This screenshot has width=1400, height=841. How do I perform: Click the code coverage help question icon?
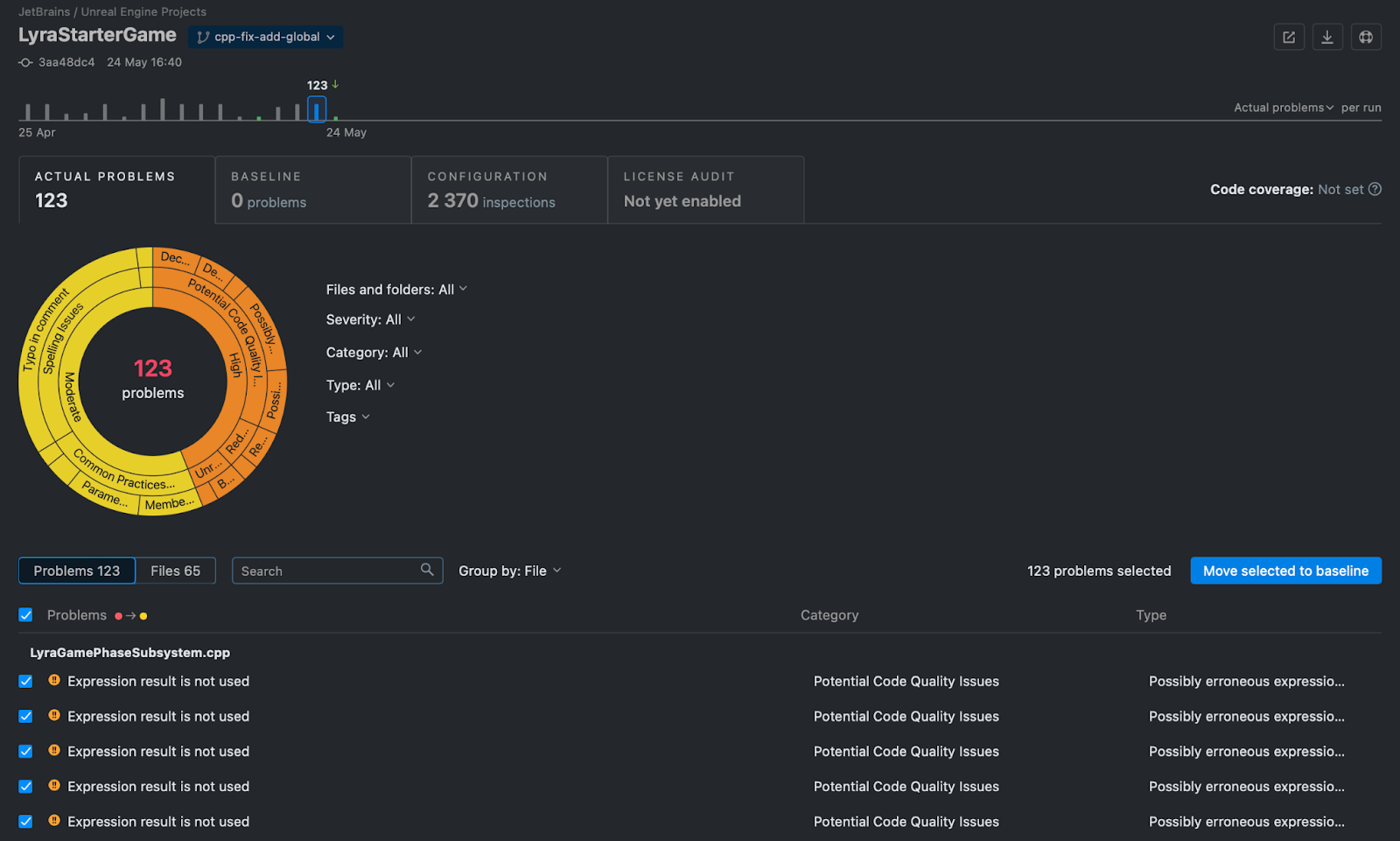point(1375,189)
